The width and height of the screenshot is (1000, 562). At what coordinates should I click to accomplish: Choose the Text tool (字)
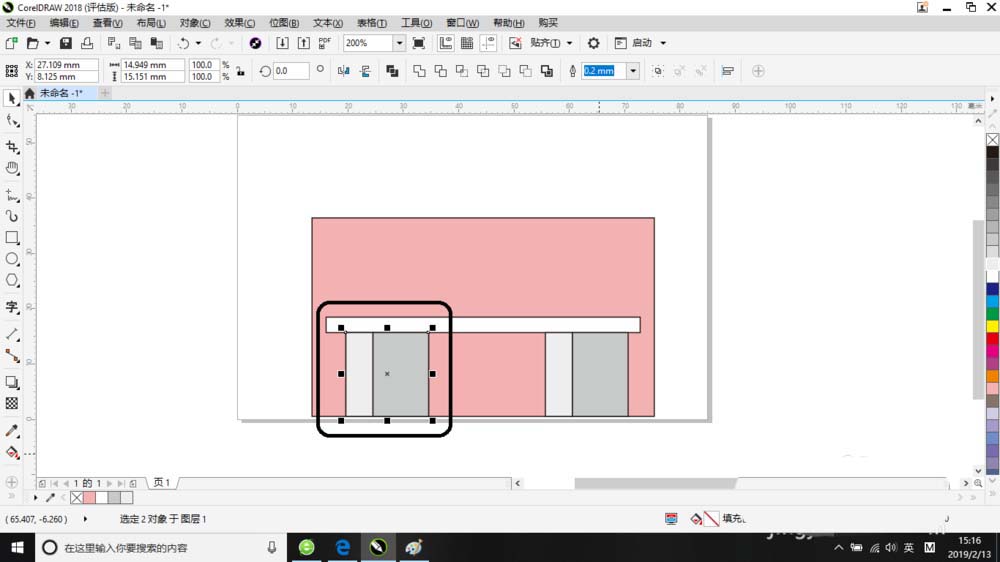pos(12,307)
